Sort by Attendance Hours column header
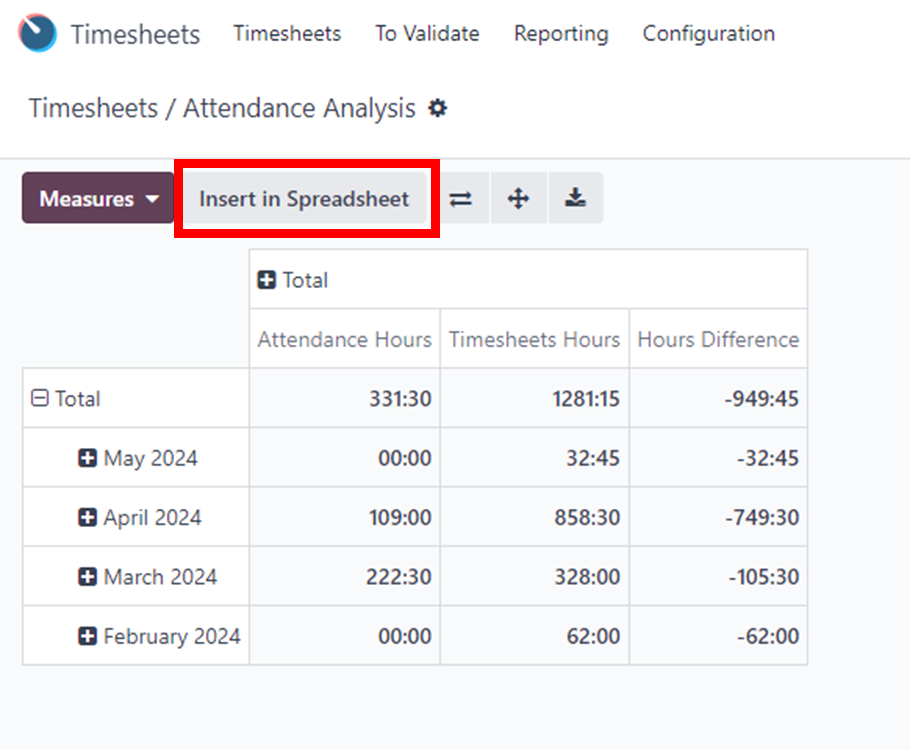Image resolution: width=910 pixels, height=750 pixels. [x=345, y=339]
